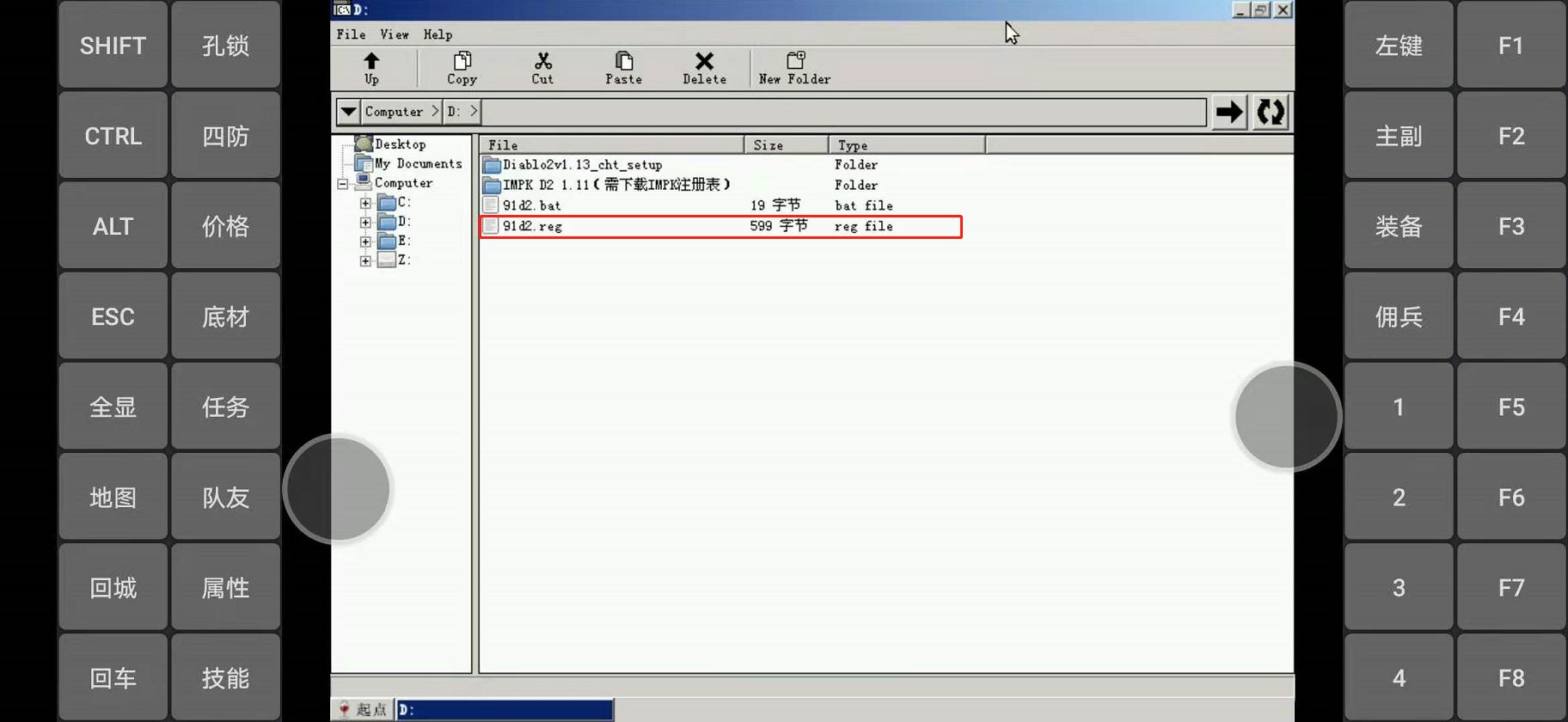
Task: Tap the 孔锁 overlay button
Action: 225,45
